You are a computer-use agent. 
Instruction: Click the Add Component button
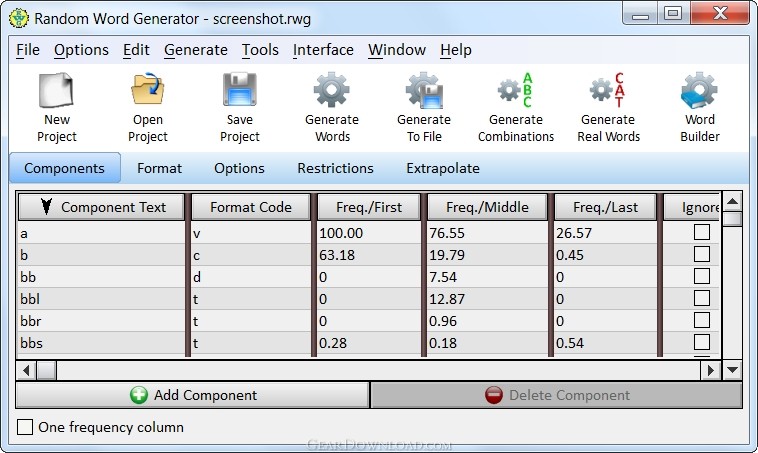(193, 395)
